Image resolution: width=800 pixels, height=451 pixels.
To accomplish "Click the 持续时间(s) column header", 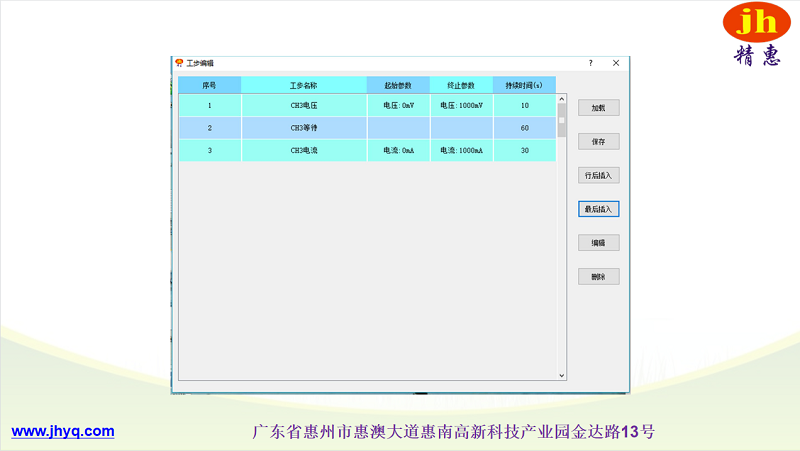I will (524, 85).
